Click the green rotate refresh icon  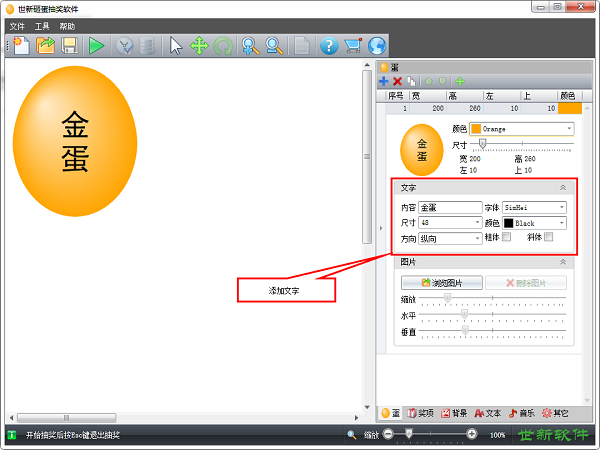(223, 46)
